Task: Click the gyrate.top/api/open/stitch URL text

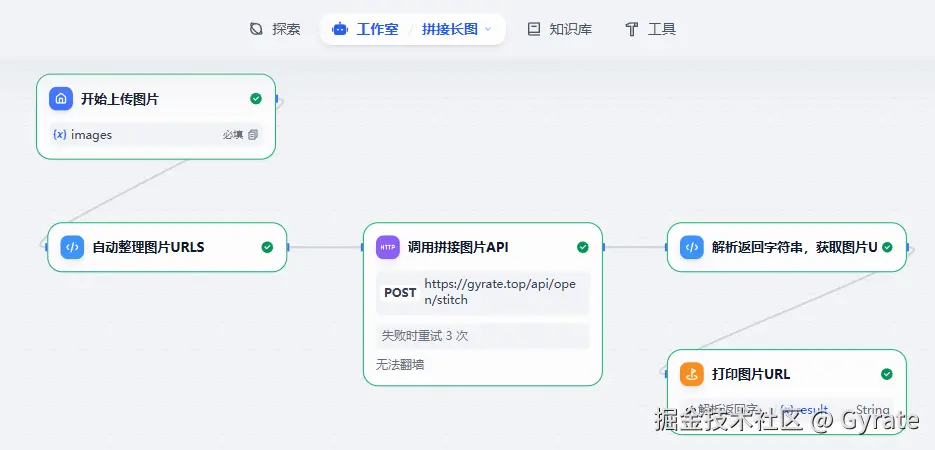Action: [x=500, y=292]
